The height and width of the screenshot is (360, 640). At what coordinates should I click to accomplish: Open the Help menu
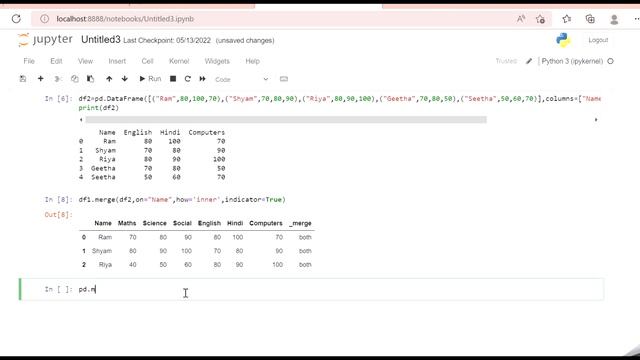pos(253,61)
